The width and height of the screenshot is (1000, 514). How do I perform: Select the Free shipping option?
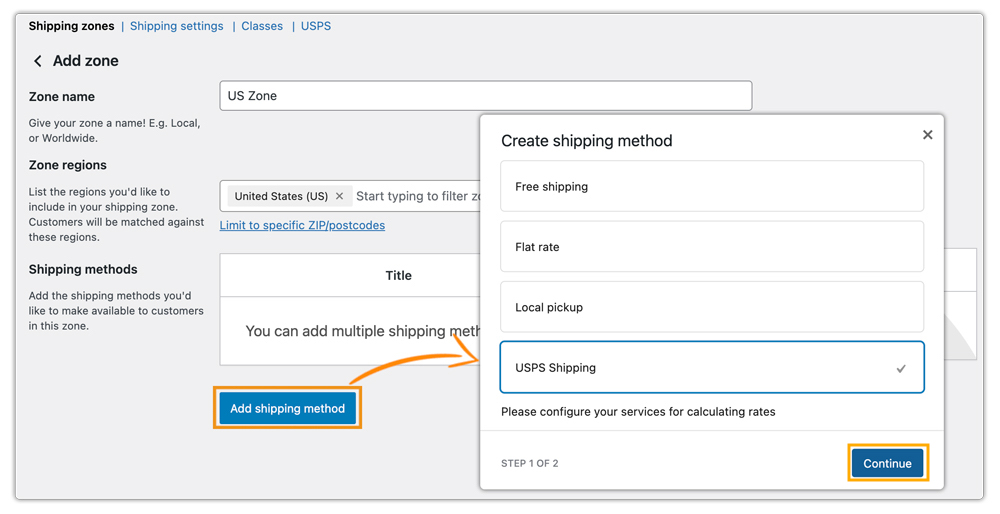712,186
